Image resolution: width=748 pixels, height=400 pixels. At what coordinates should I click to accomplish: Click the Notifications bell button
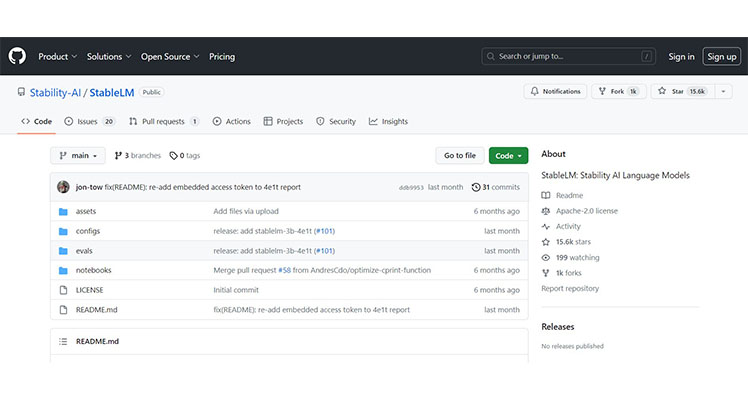pyautogui.click(x=555, y=91)
